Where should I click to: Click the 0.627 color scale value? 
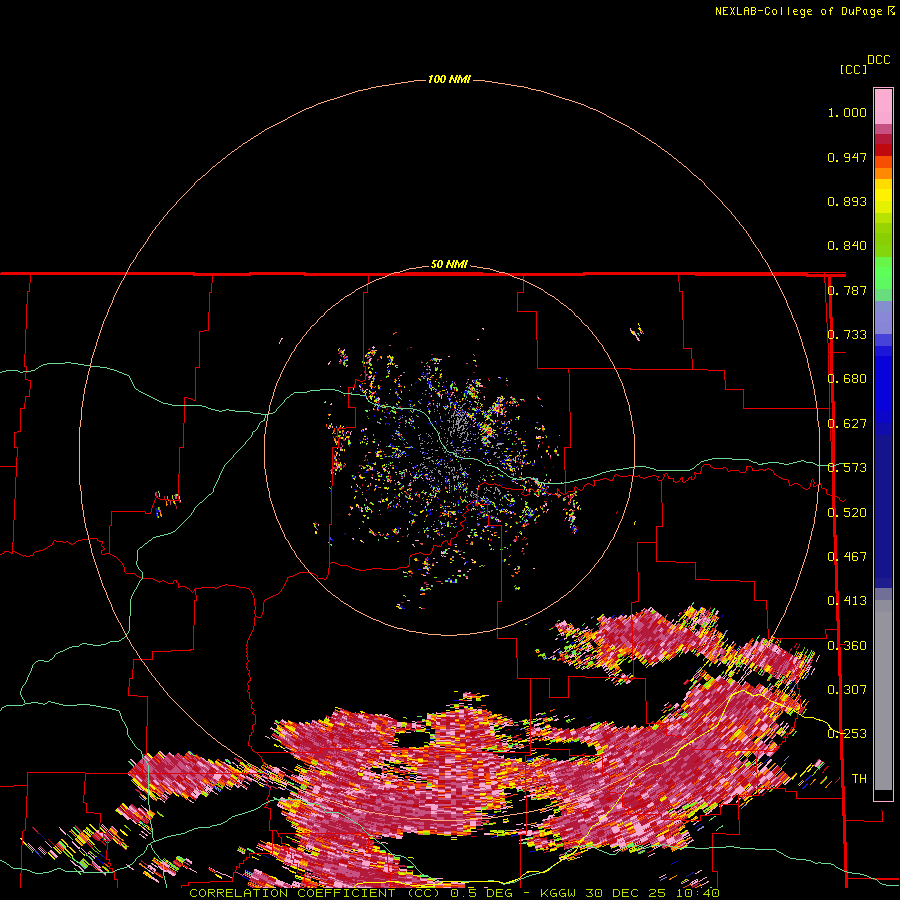pos(847,424)
